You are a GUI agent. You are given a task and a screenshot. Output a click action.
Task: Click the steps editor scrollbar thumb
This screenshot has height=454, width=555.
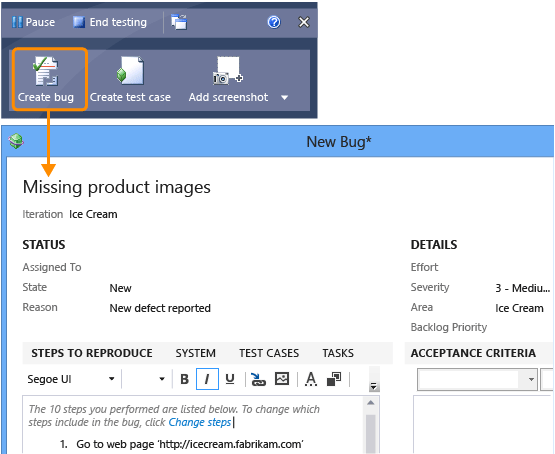point(371,433)
